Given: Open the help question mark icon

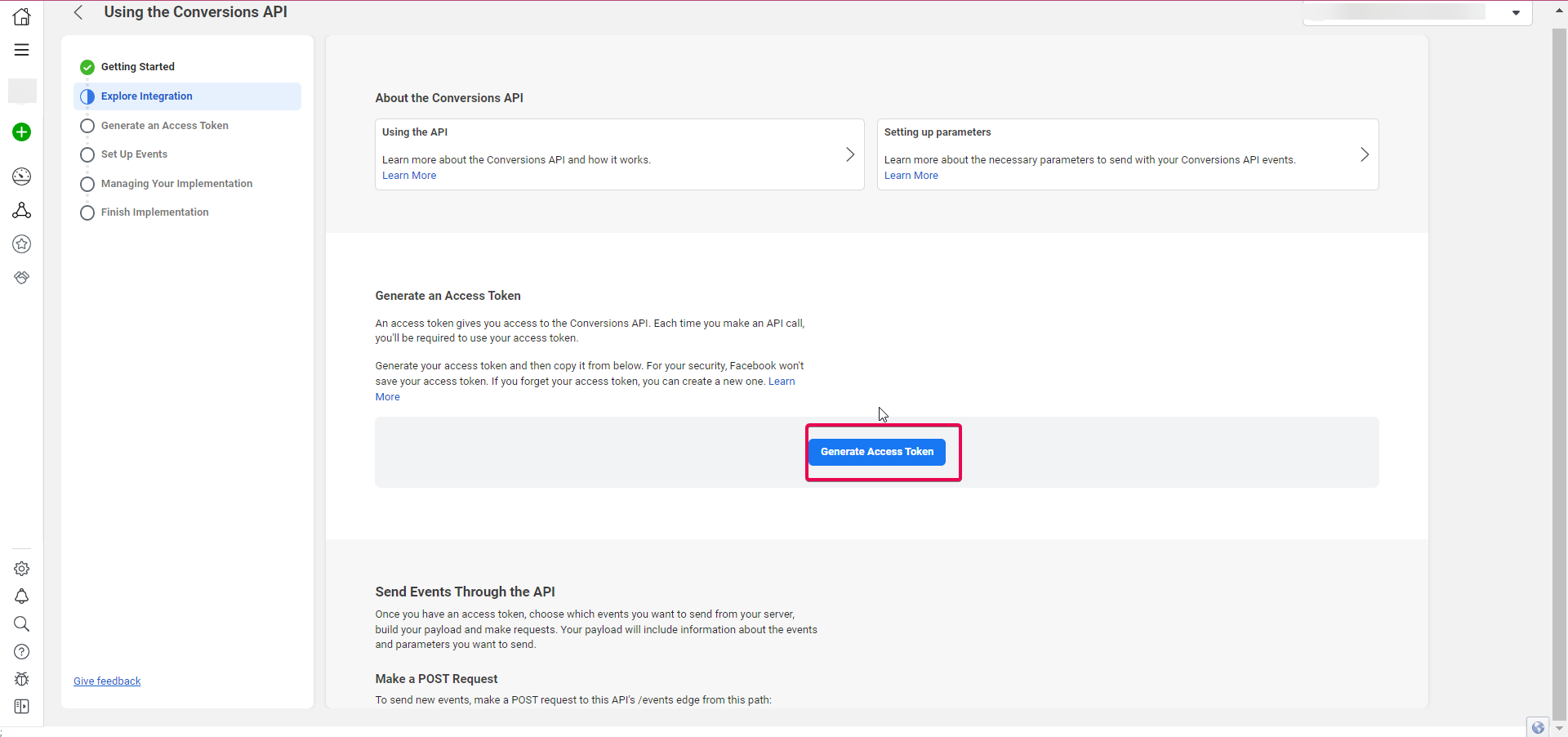Looking at the screenshot, I should point(22,652).
